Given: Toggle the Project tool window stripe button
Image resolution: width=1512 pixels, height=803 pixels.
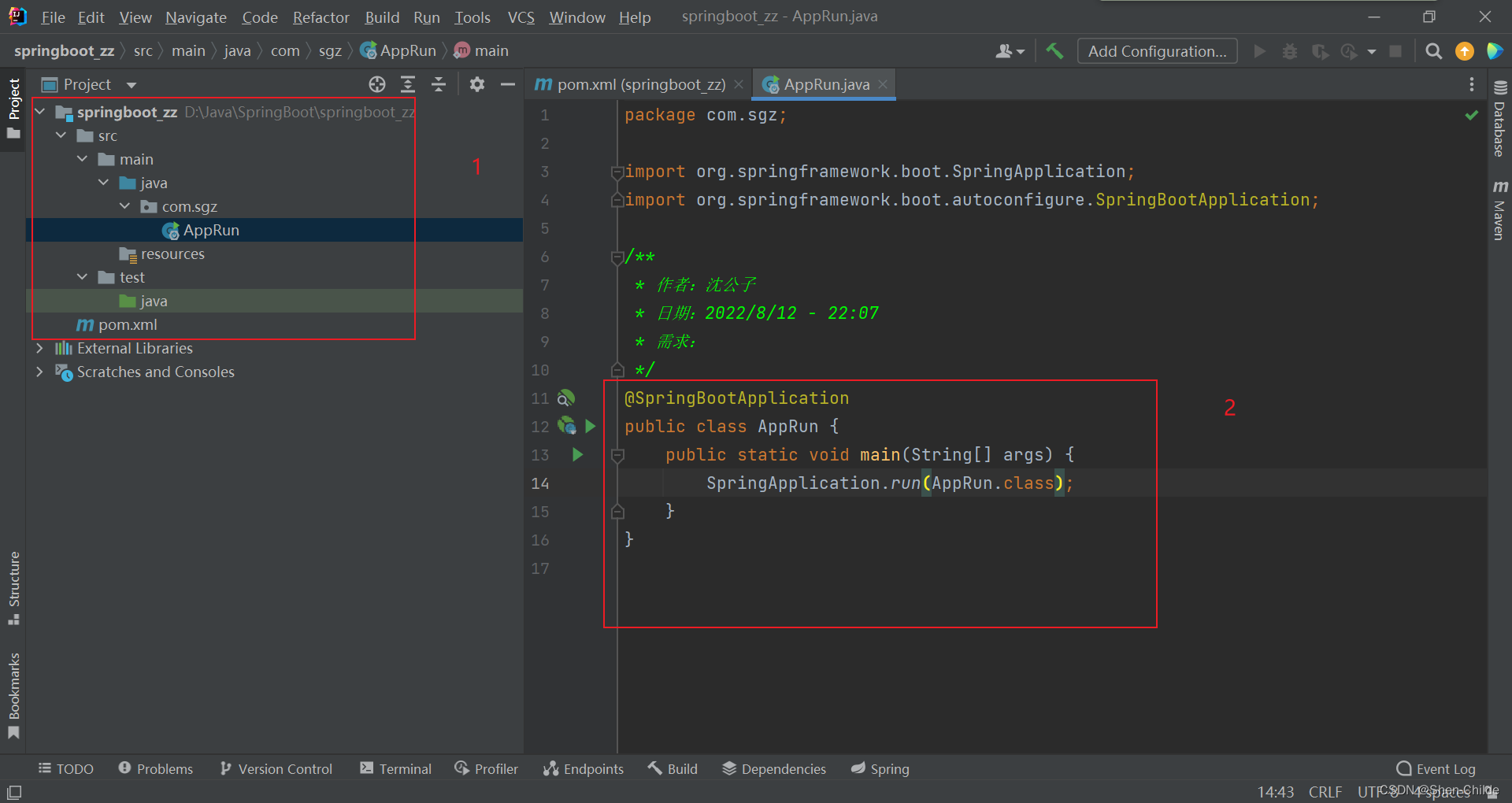Looking at the screenshot, I should (x=13, y=109).
